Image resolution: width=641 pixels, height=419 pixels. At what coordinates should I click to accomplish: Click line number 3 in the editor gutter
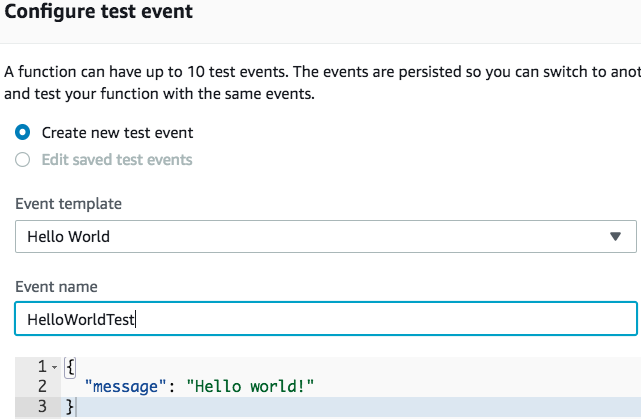point(41,405)
